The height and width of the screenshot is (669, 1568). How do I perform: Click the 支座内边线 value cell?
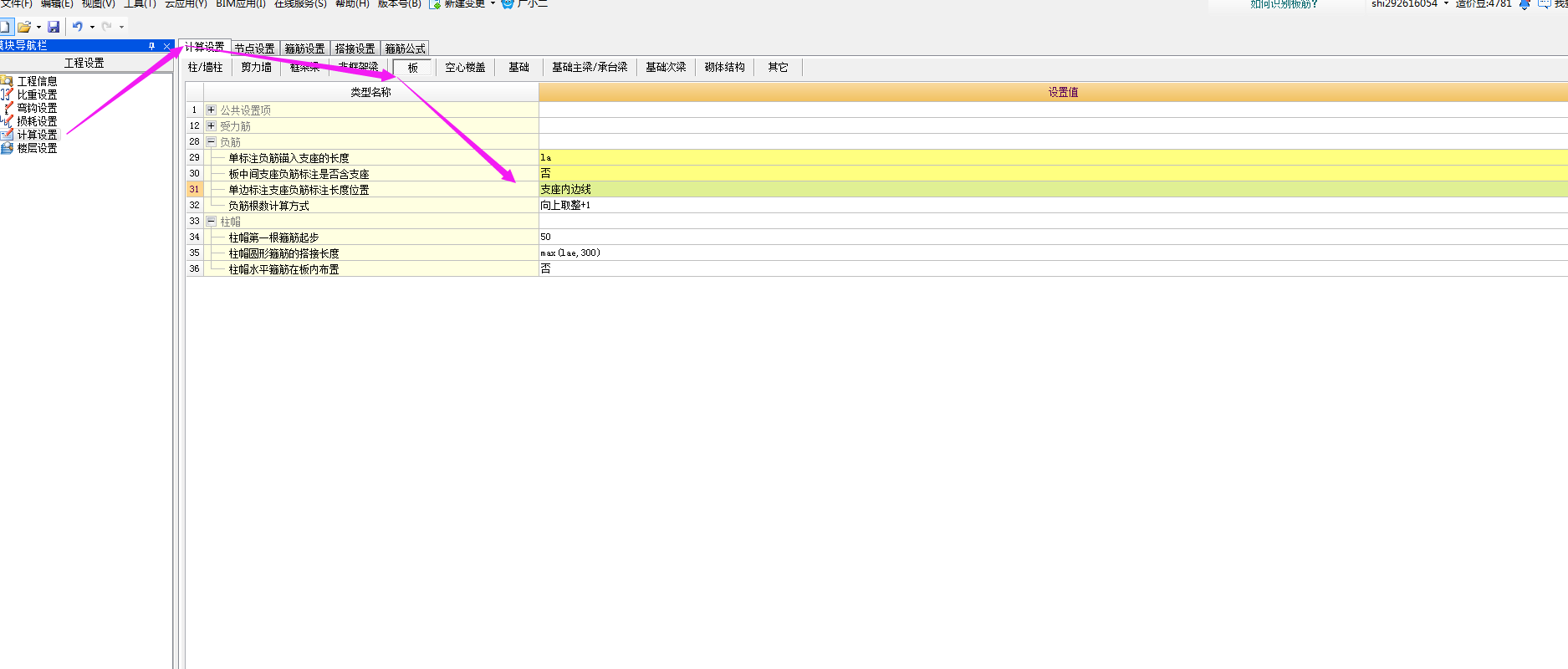click(x=1053, y=189)
